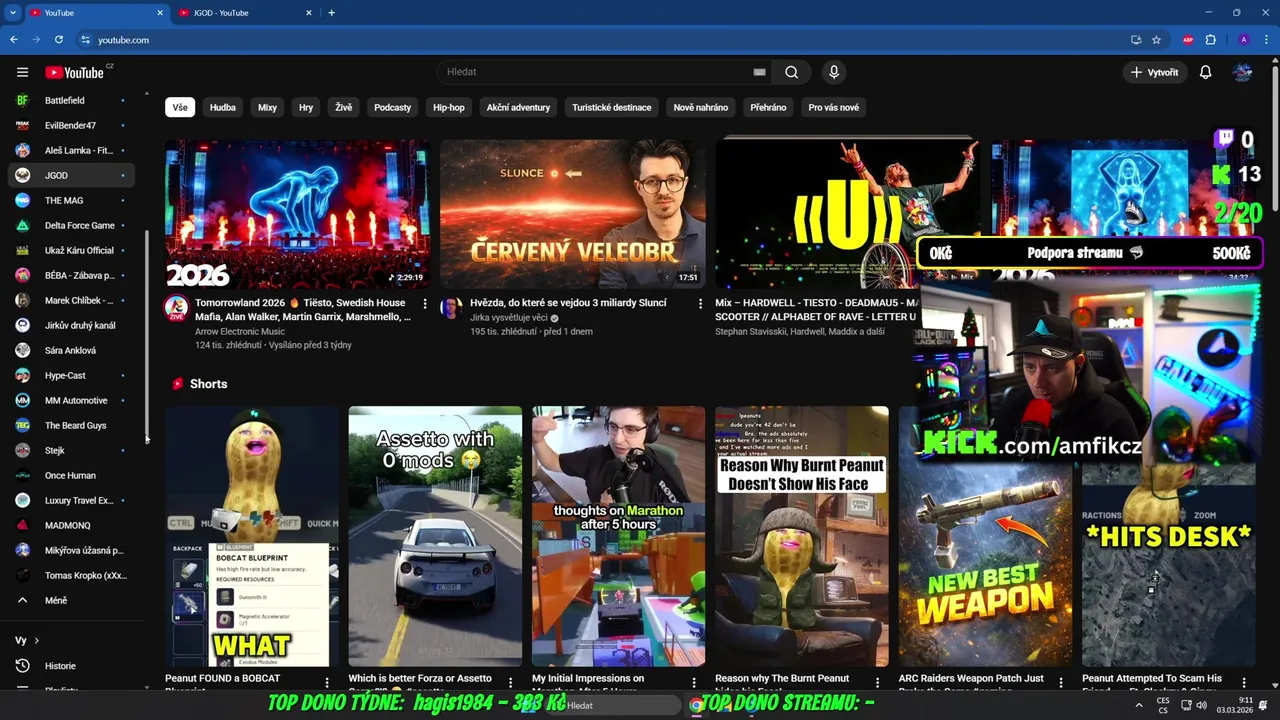Select the Přehráno chip
The height and width of the screenshot is (720, 1280).
click(x=768, y=107)
